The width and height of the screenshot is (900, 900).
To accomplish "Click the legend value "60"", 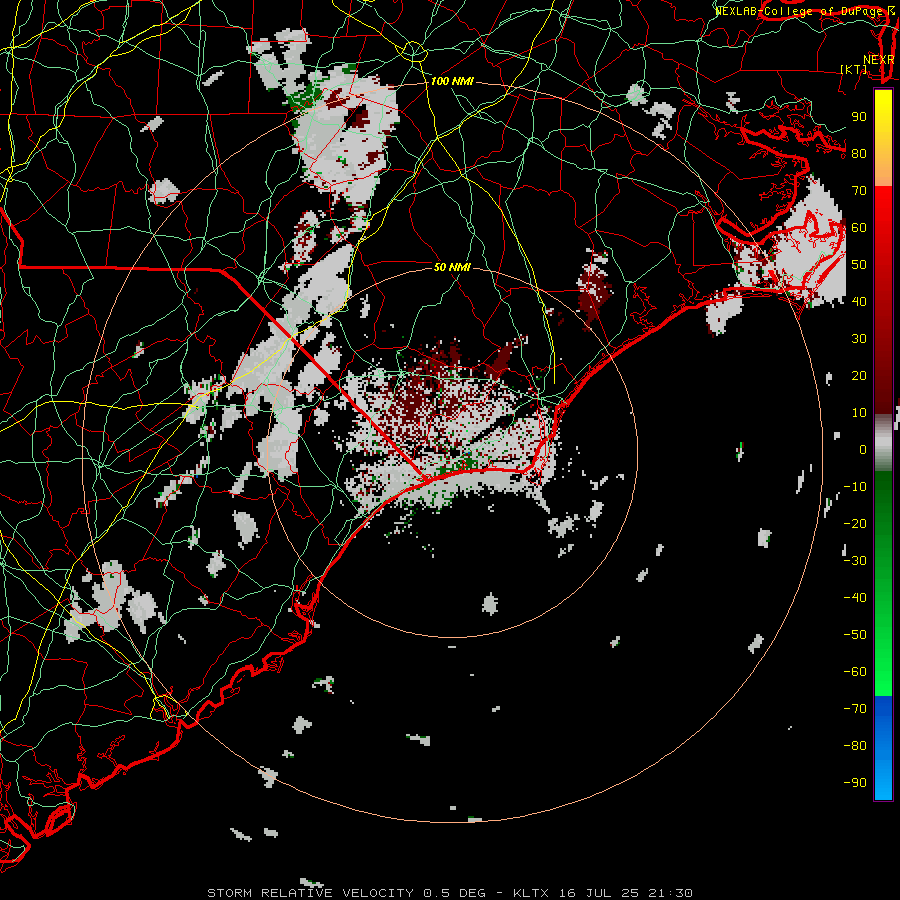I will pyautogui.click(x=859, y=228).
